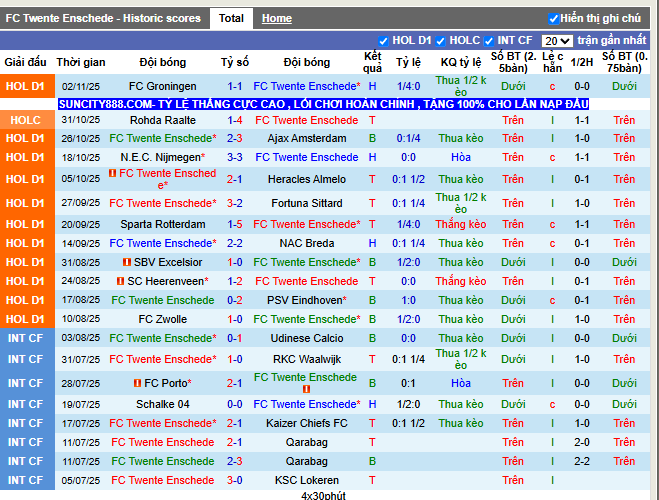659x500 pixels.
Task: Open PSV Eindhoven team link
Action: [307, 300]
